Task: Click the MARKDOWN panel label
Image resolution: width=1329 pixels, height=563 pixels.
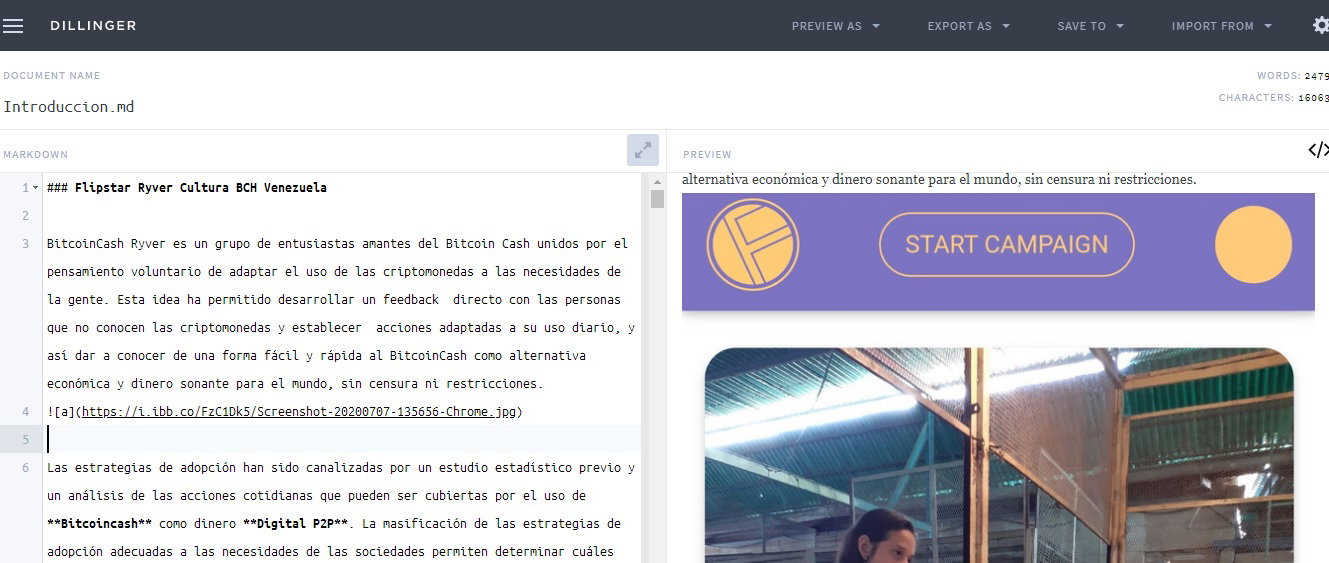Action: (x=36, y=155)
